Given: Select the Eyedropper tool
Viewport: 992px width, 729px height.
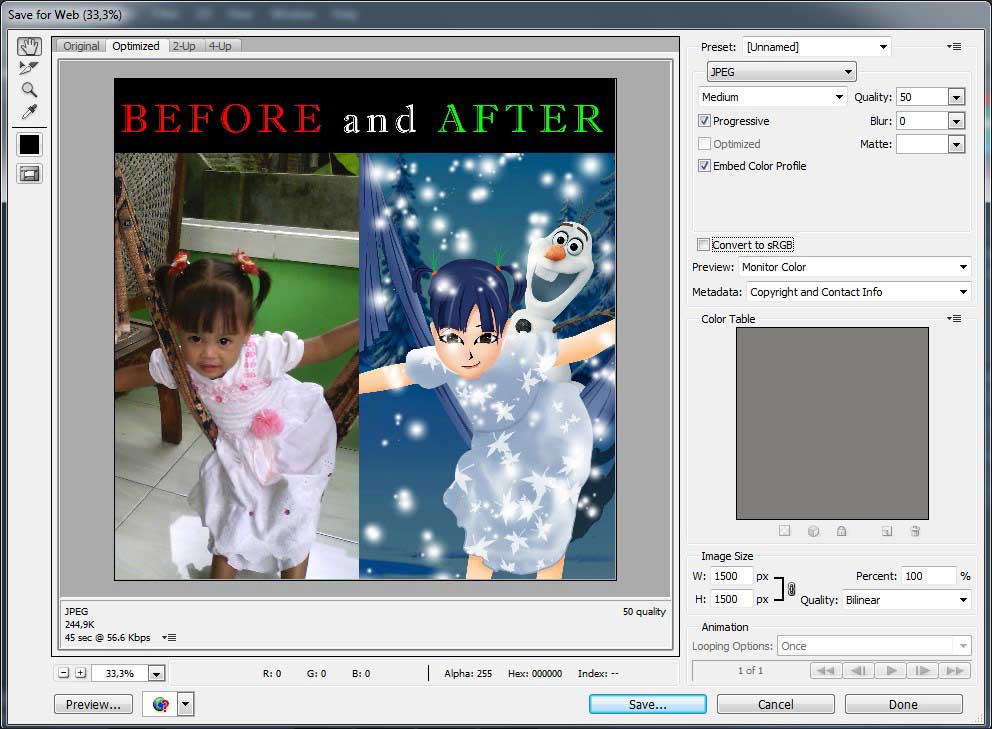Looking at the screenshot, I should pos(29,111).
